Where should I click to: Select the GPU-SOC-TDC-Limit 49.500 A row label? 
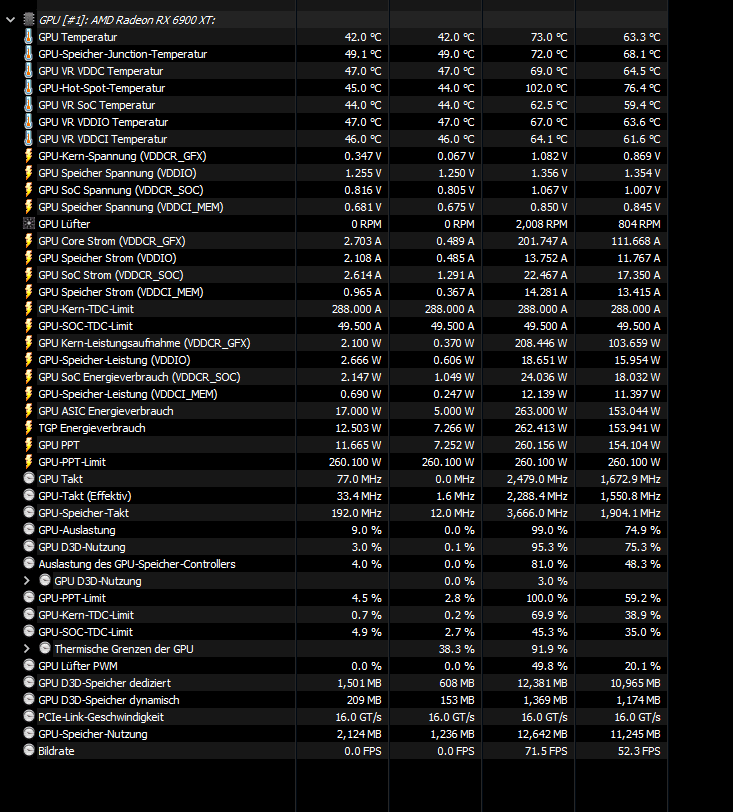pos(85,326)
